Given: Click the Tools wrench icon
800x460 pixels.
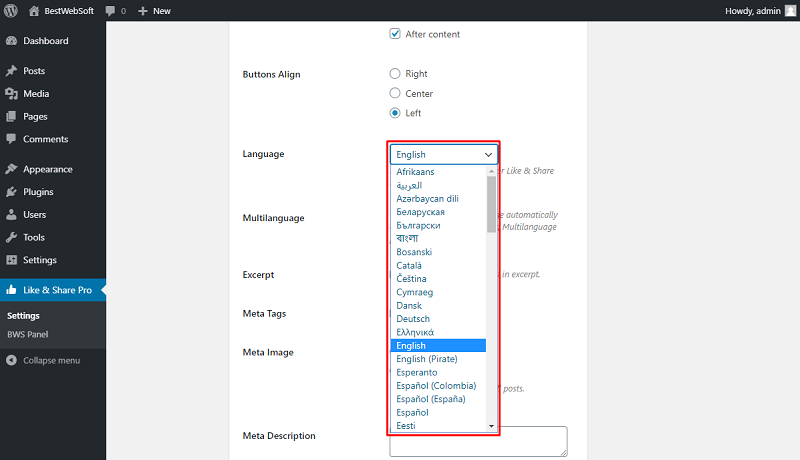Looking at the screenshot, I should [11, 237].
